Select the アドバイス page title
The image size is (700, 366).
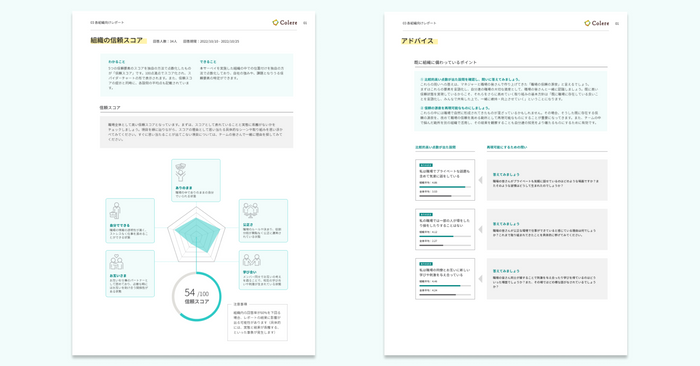417,41
